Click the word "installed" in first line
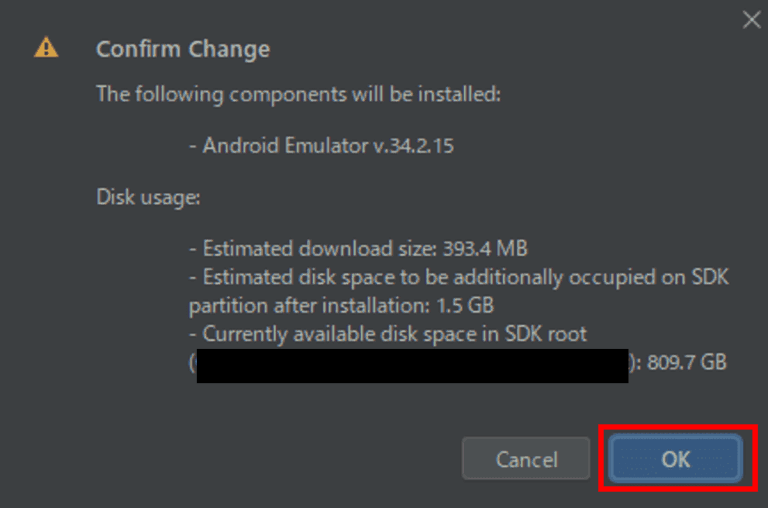768x508 pixels. click(462, 94)
